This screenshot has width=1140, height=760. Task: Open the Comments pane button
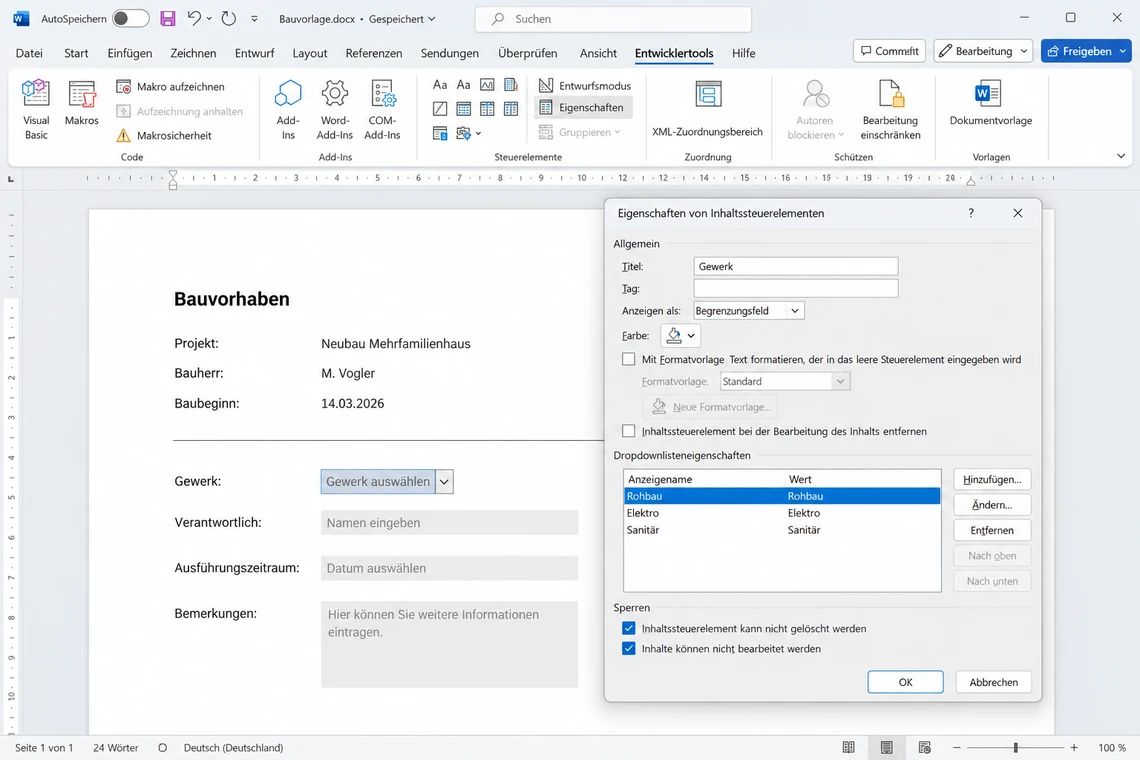tap(889, 51)
